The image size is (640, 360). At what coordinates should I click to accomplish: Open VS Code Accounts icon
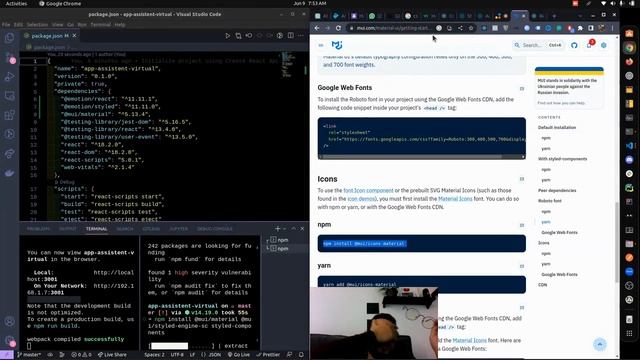[9, 321]
